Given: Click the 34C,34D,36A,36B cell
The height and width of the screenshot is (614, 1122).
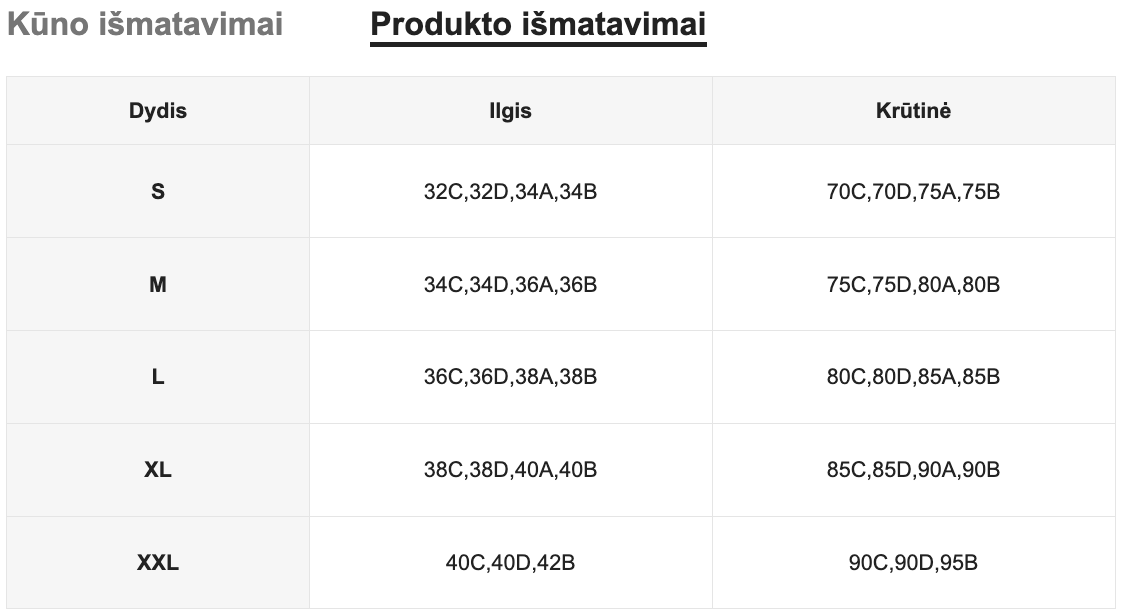Looking at the screenshot, I should [x=510, y=285].
